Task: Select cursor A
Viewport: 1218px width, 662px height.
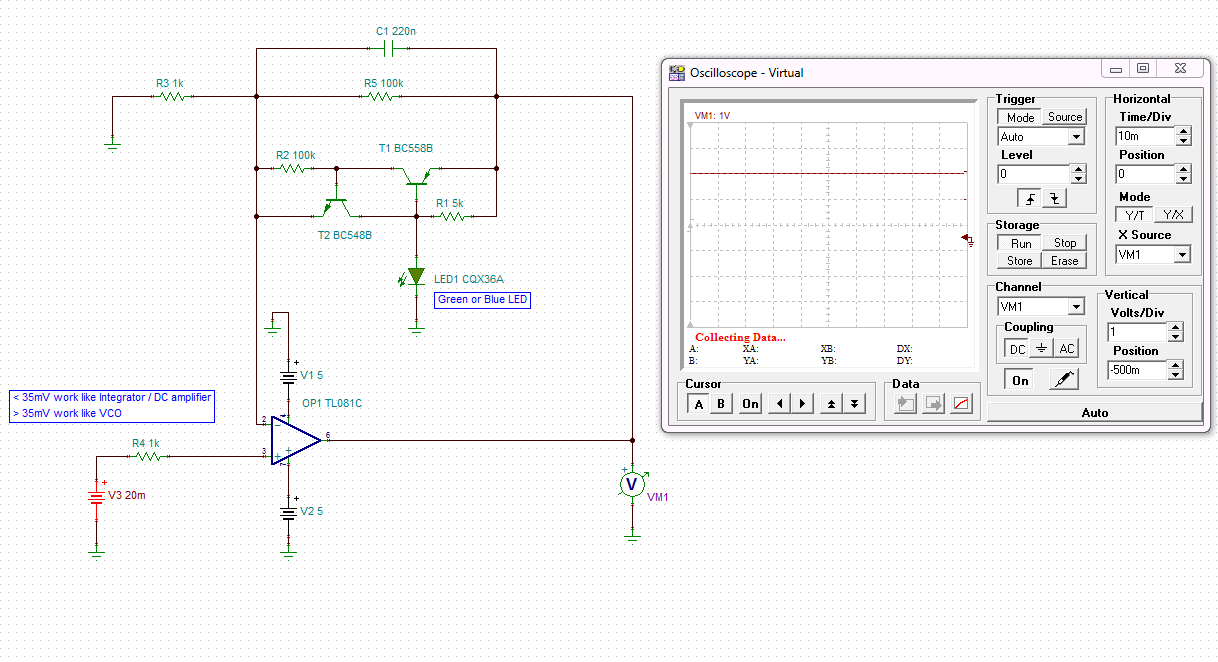Action: coord(699,403)
